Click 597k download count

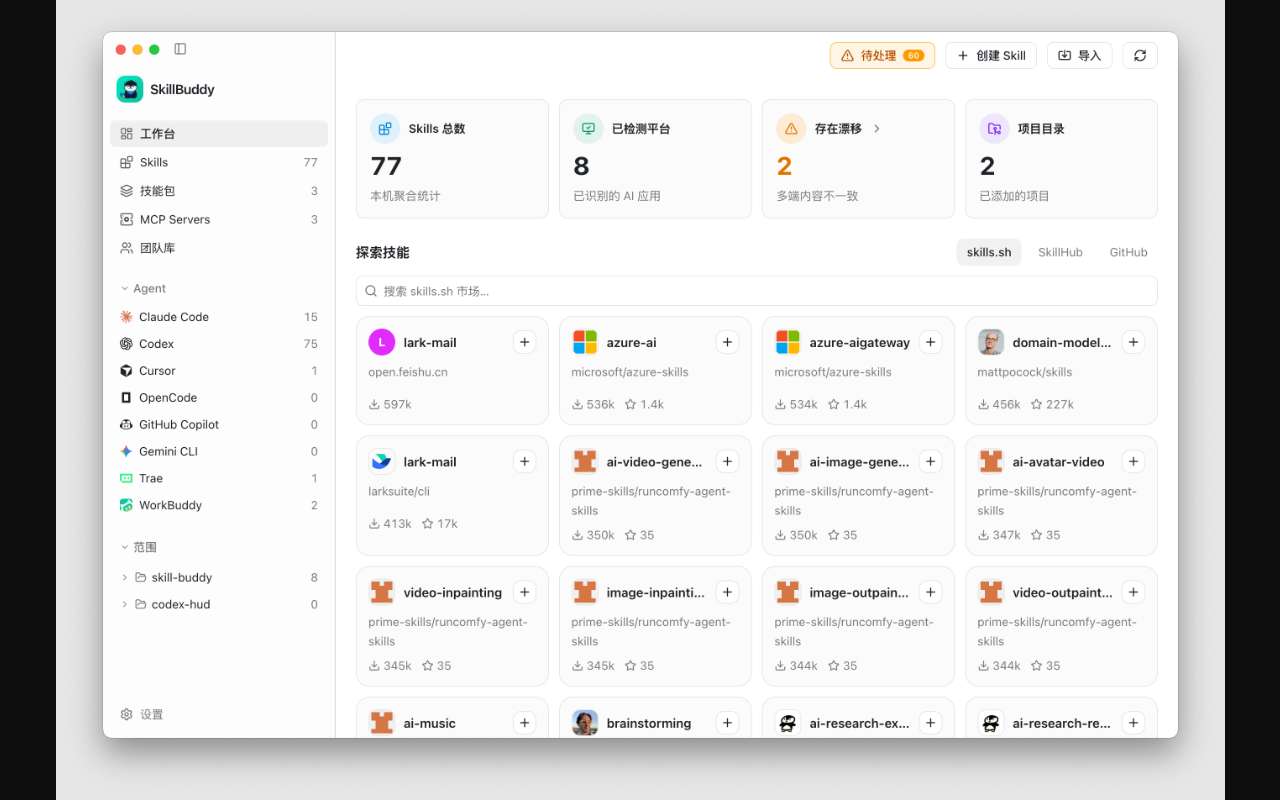(x=390, y=404)
